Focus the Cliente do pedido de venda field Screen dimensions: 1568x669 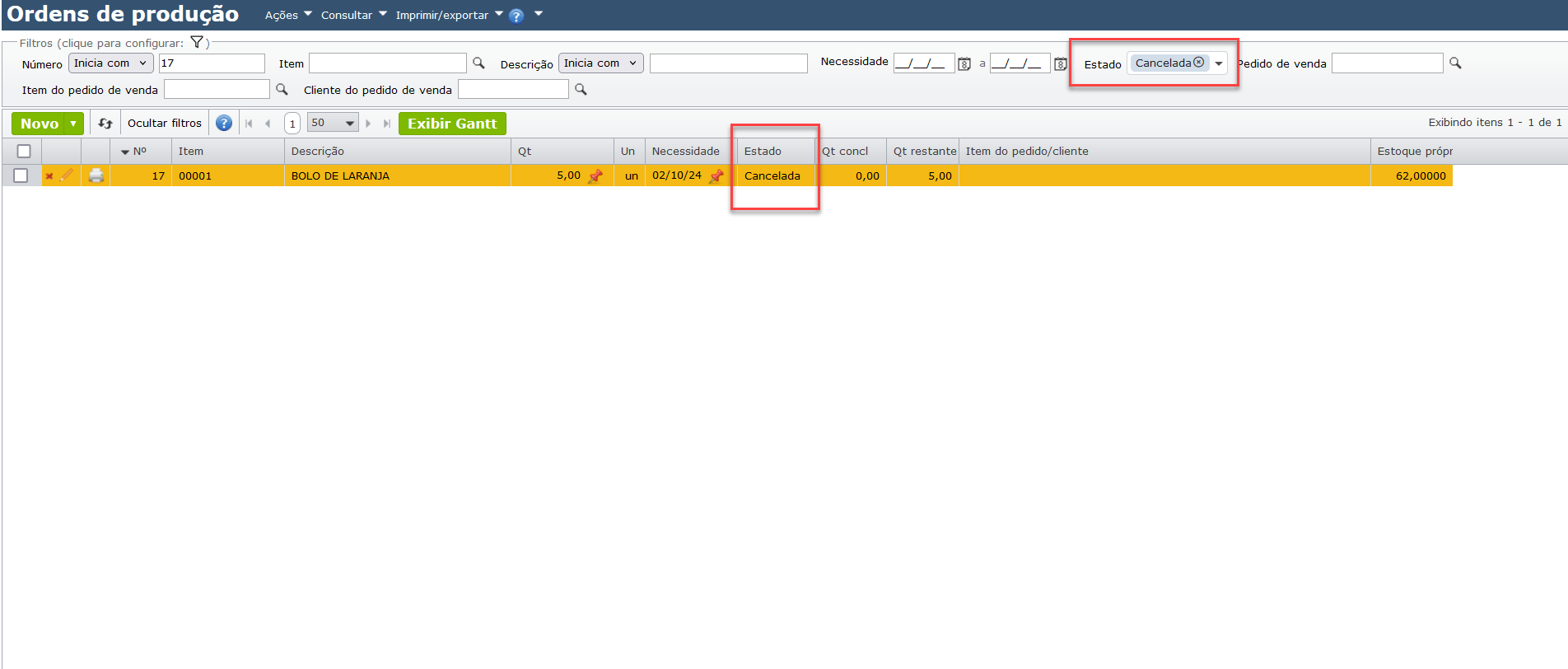pyautogui.click(x=513, y=89)
